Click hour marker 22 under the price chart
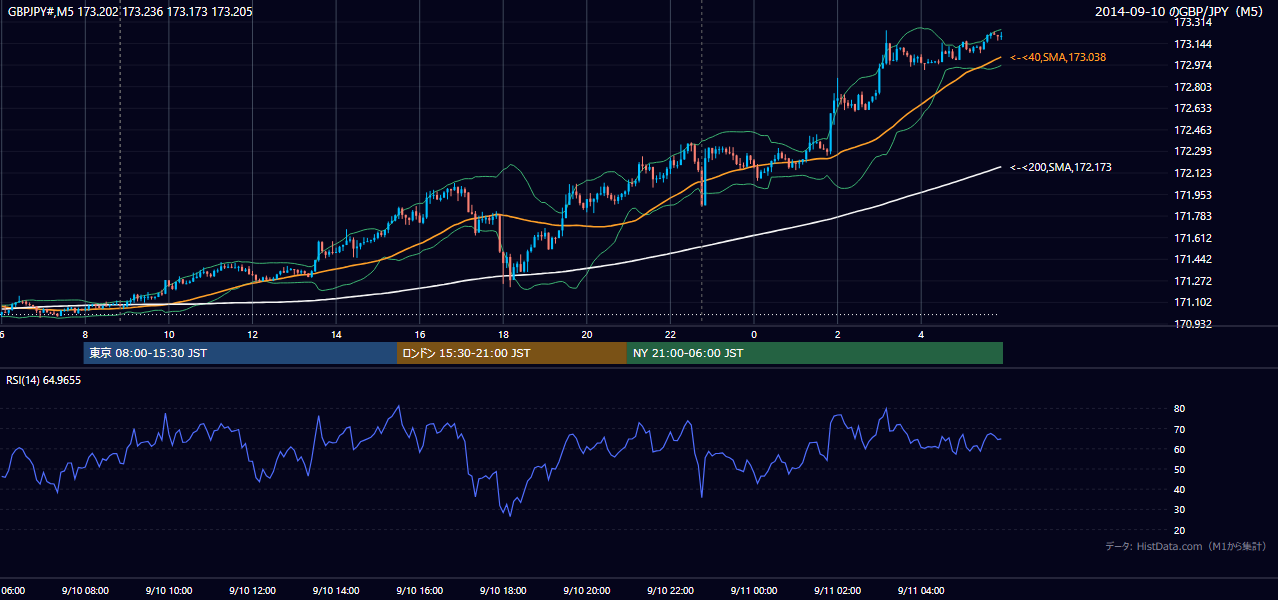1278x600 pixels. coord(670,334)
